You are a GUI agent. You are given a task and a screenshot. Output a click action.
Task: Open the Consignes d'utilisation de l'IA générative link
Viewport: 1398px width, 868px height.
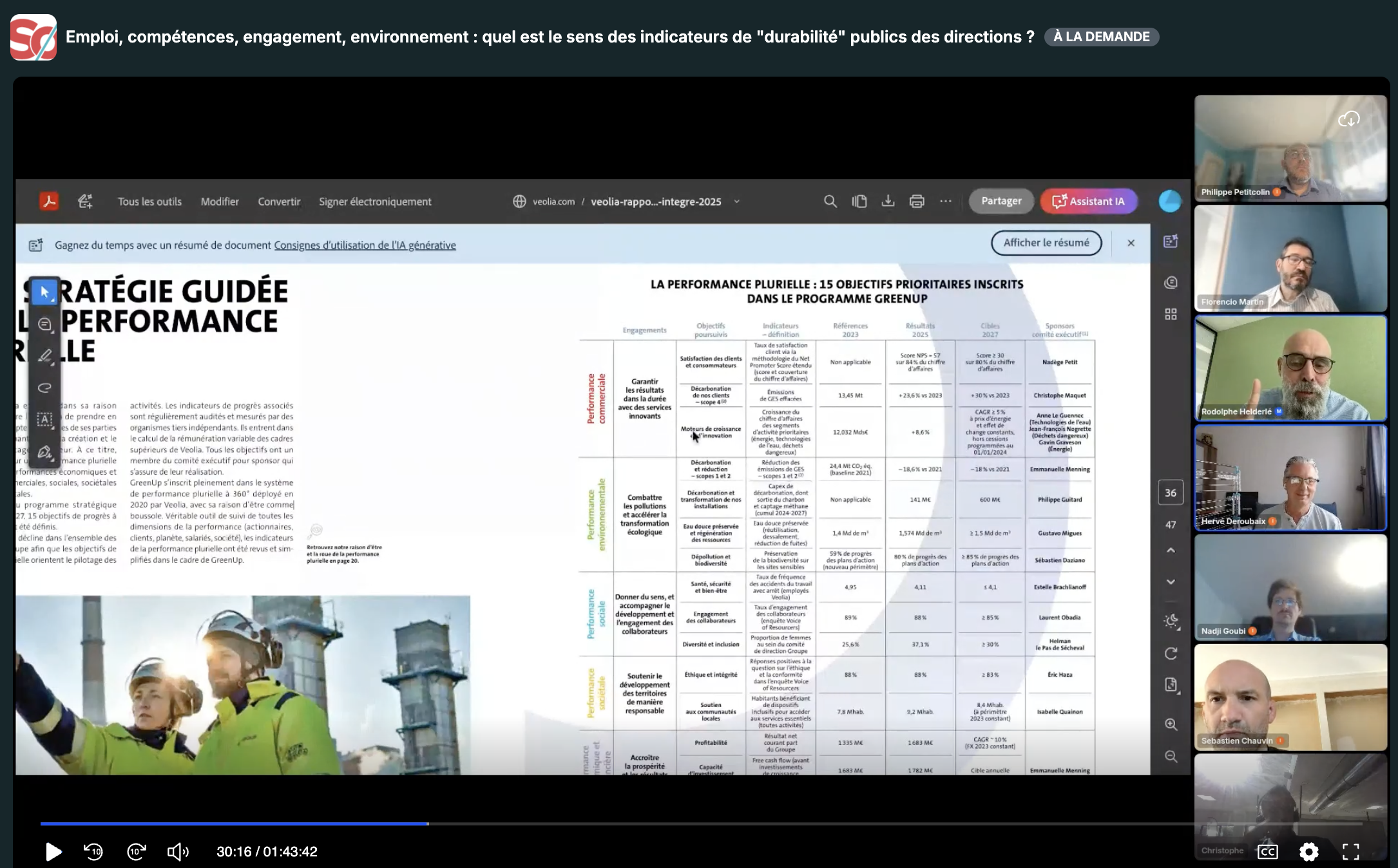(x=365, y=245)
